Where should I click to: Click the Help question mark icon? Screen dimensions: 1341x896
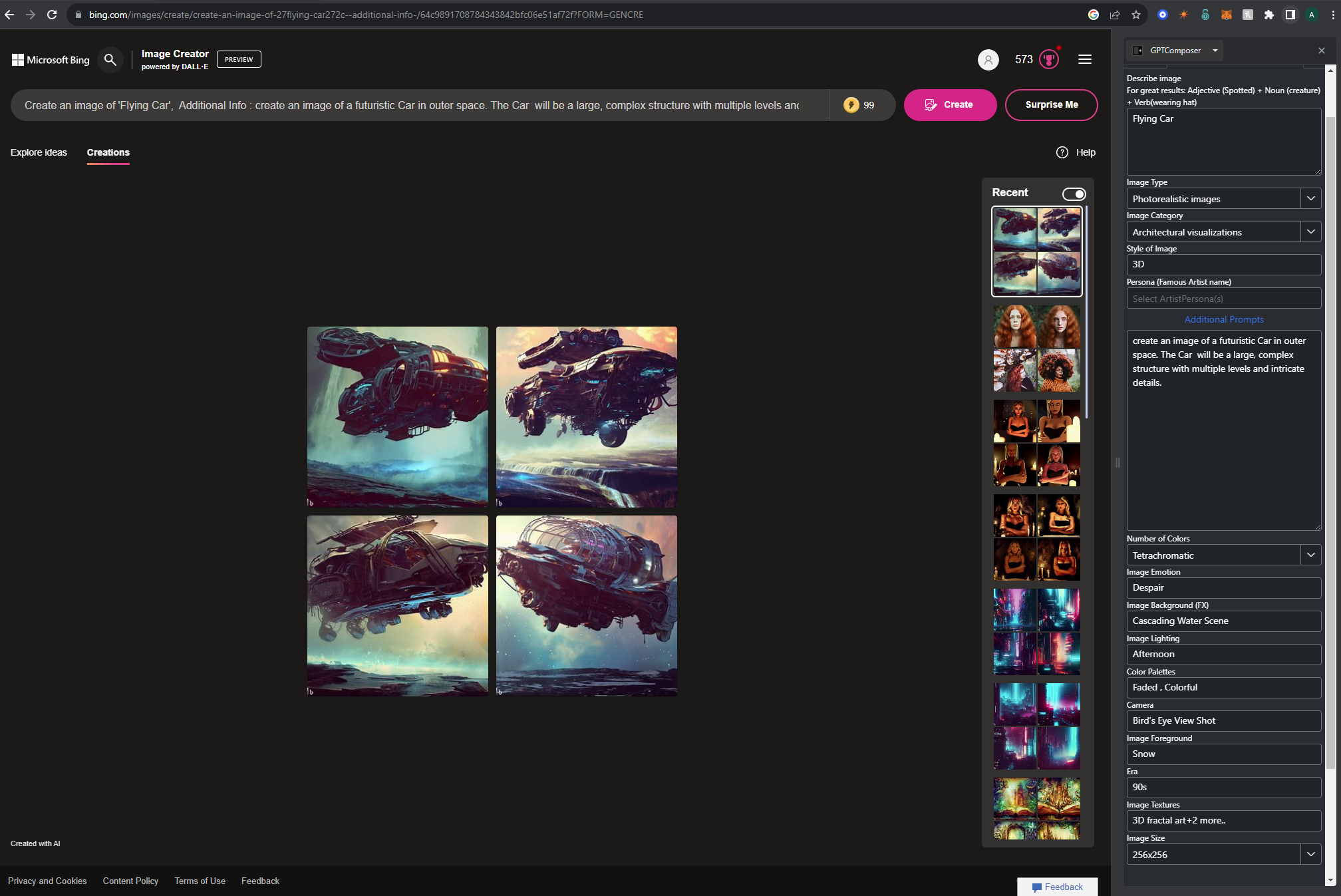point(1062,152)
